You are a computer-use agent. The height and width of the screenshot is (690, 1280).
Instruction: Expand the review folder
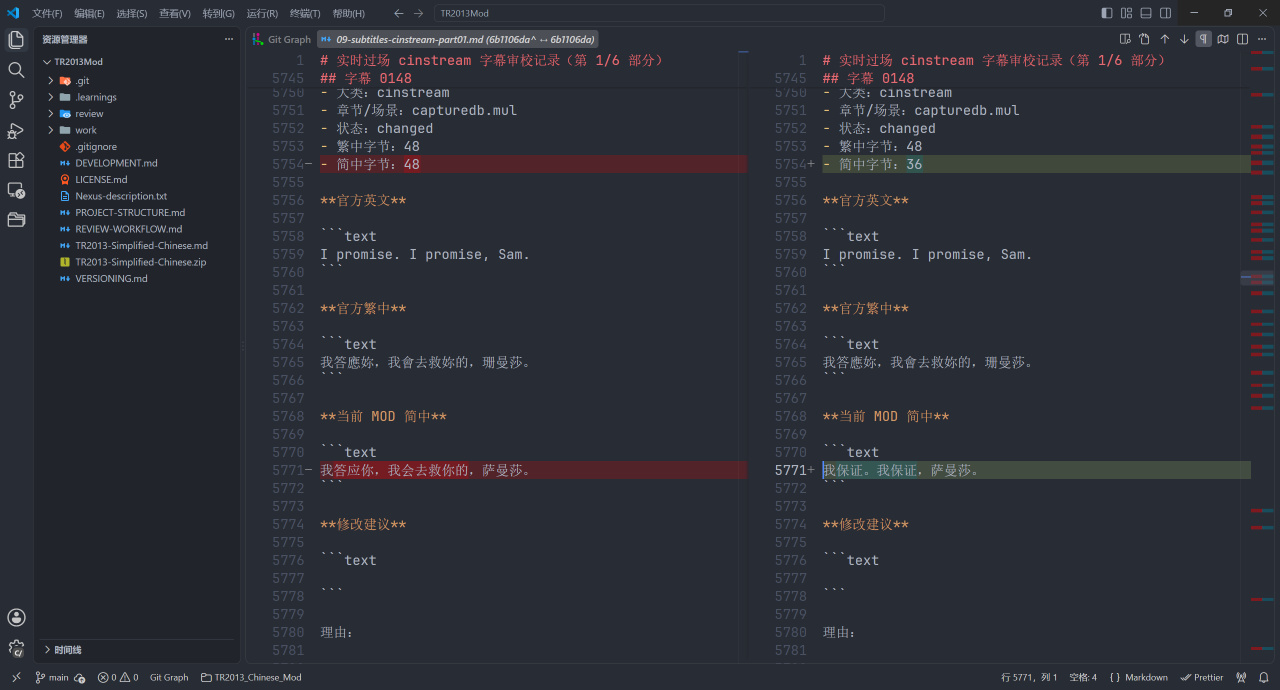[x=50, y=113]
